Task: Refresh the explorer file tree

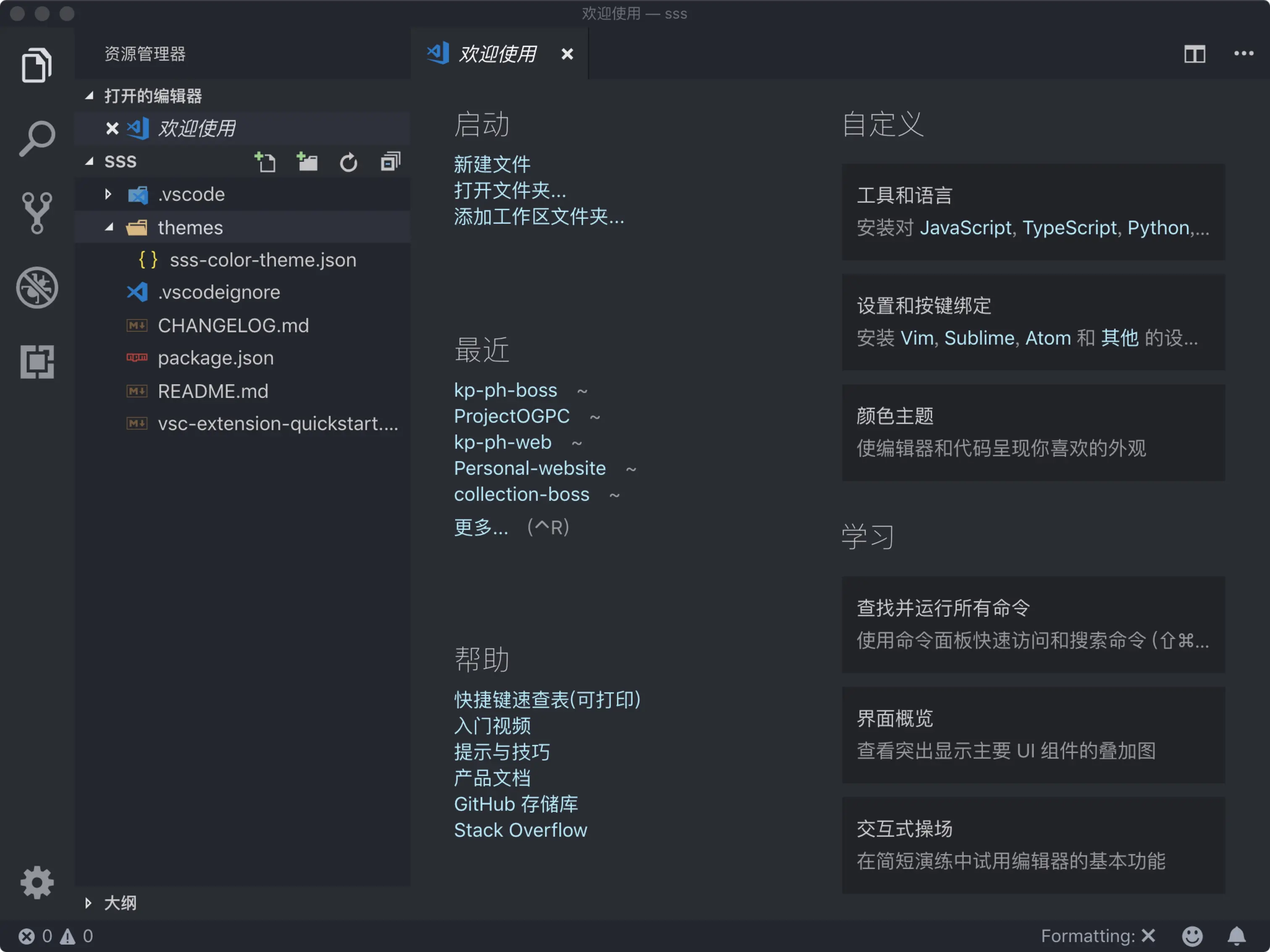Action: click(349, 162)
